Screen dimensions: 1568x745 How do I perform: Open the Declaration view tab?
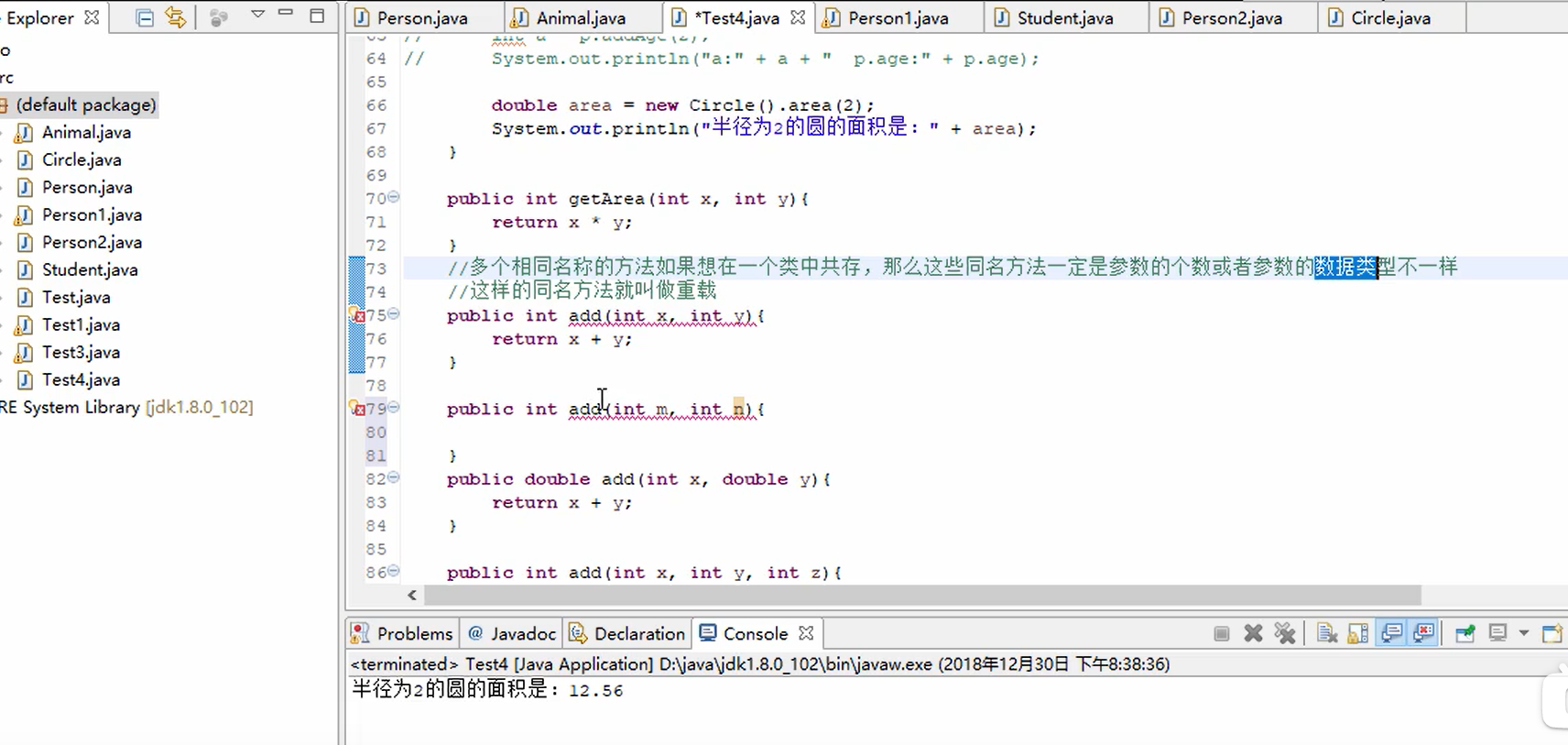[627, 633]
